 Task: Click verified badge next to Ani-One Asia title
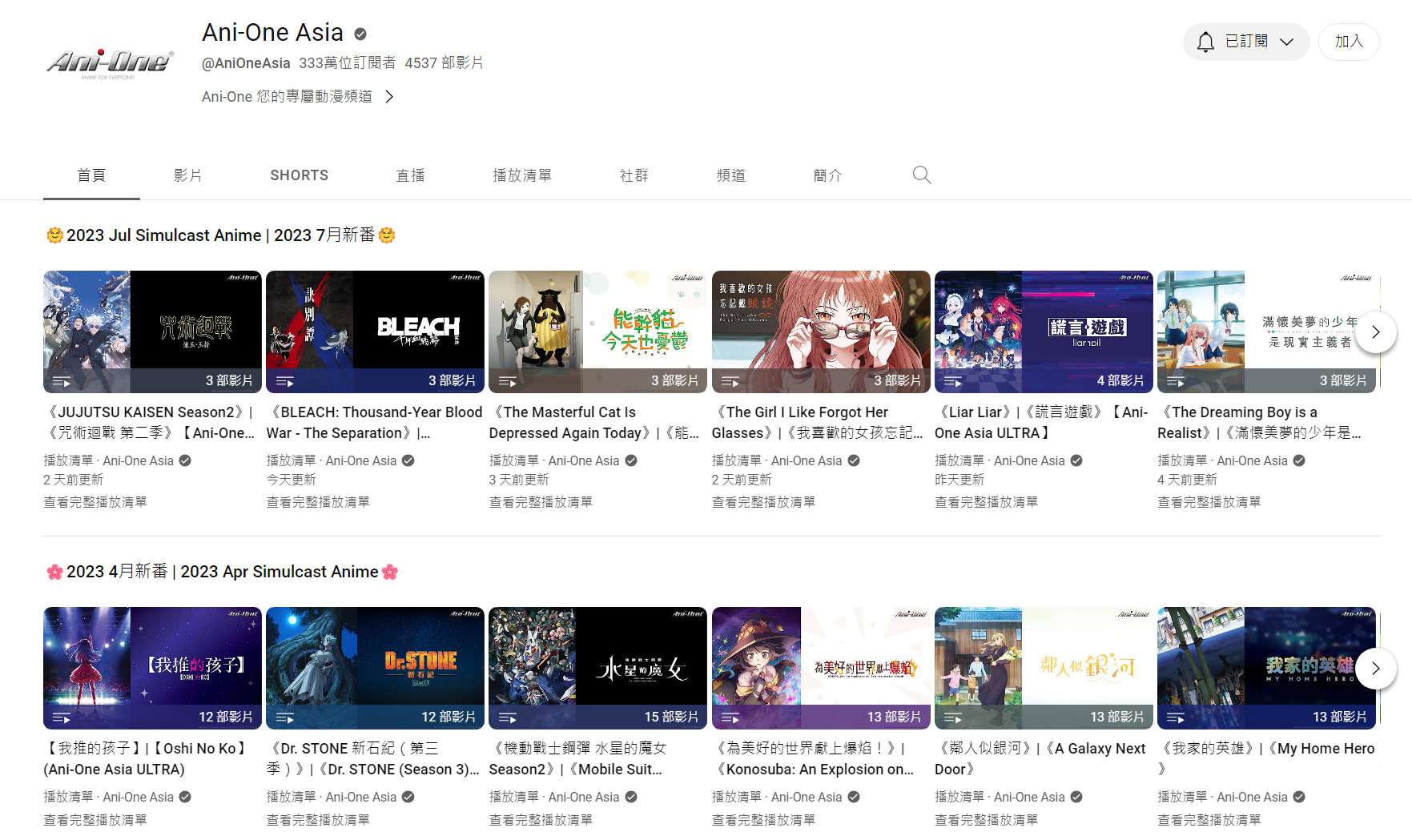coord(360,34)
